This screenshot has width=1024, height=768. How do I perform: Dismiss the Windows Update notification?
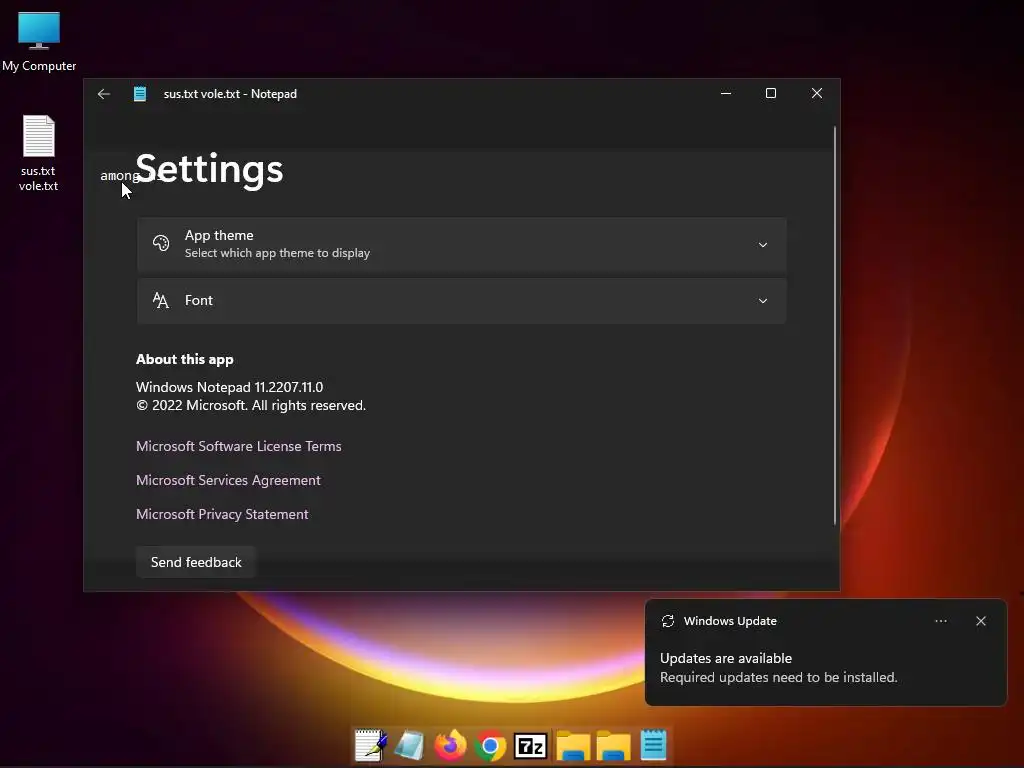(981, 621)
